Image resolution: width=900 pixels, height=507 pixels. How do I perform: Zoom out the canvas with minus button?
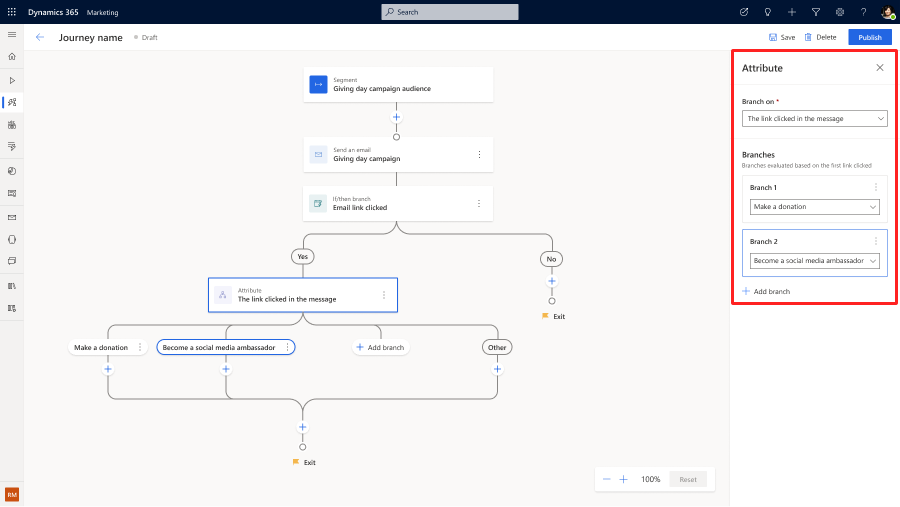(606, 479)
